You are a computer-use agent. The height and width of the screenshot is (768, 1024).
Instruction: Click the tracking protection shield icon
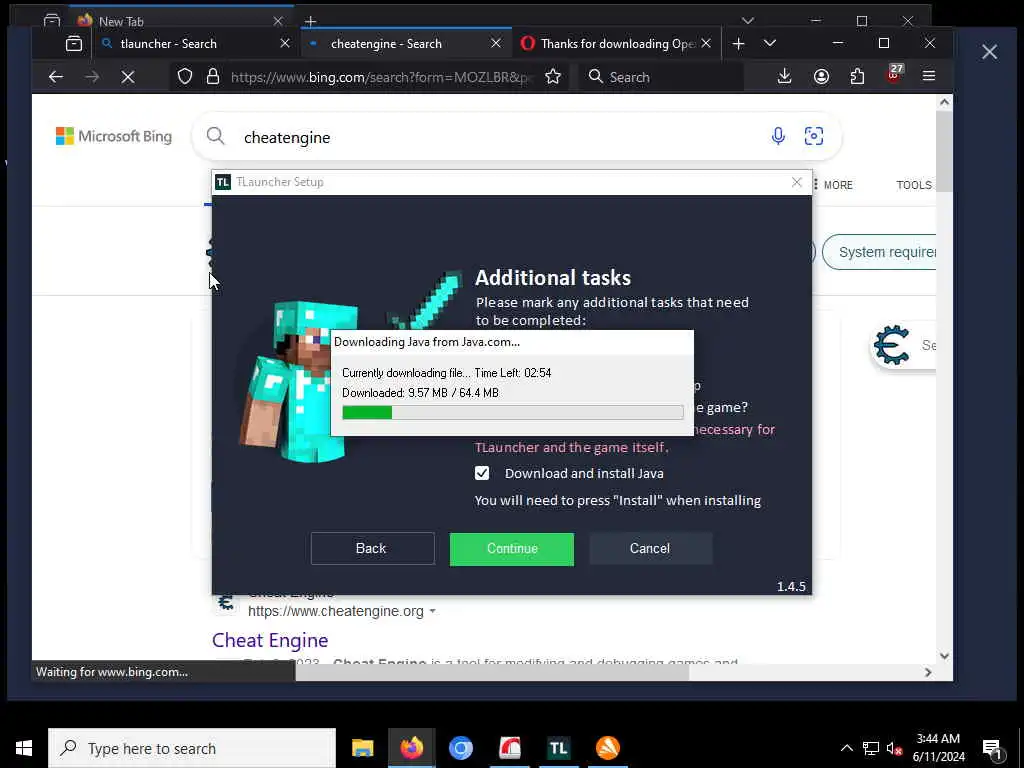(185, 77)
